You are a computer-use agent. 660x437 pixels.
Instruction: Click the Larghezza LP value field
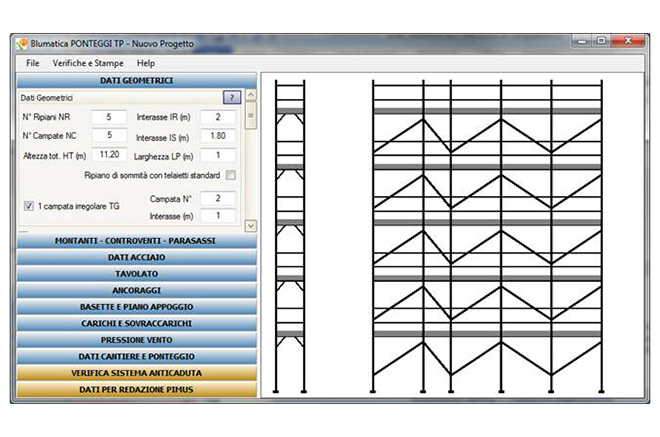[x=218, y=155]
